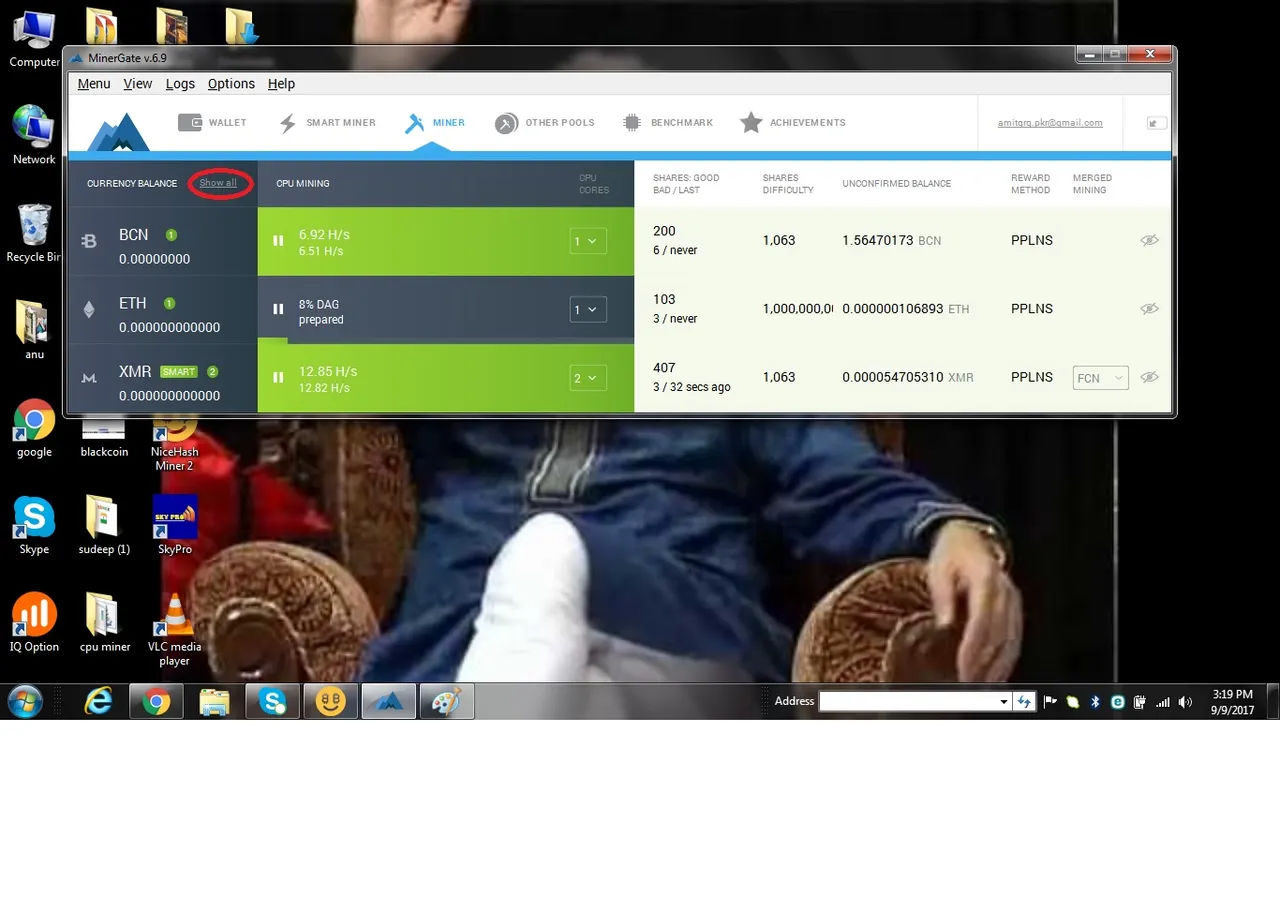Open the volume control in system tray
The image size is (1280, 900).
[1185, 702]
